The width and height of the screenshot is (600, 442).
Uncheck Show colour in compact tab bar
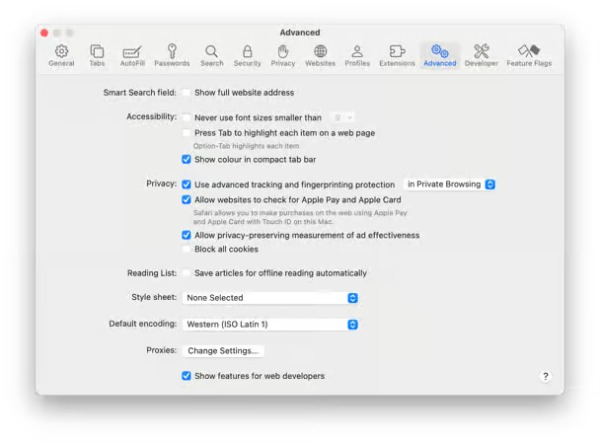coord(186,159)
